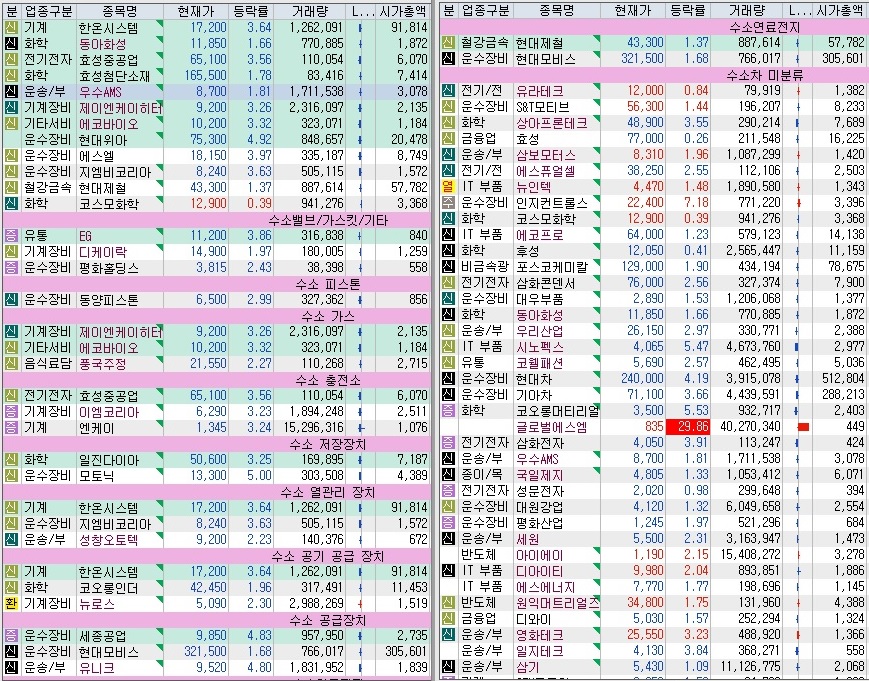869x681 pixels.
Task: Click the black 신 badge beside 기아차
Action: [x=448, y=395]
